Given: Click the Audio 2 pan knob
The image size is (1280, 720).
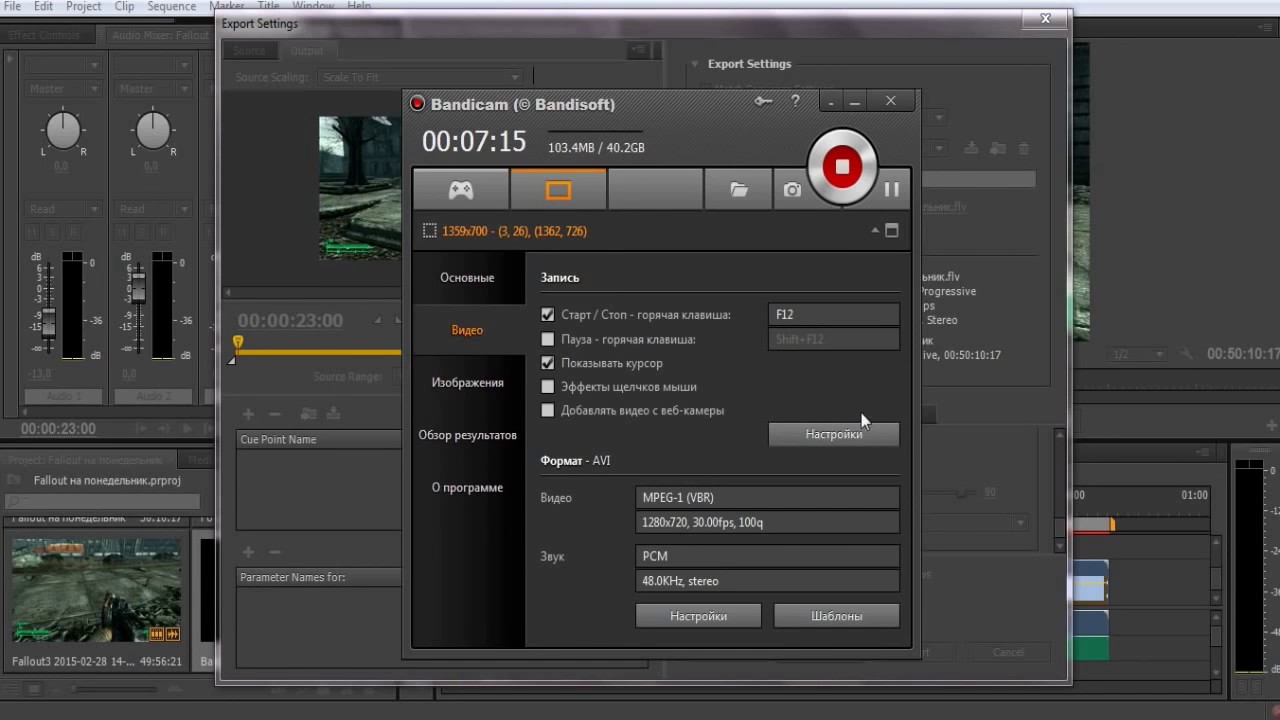Looking at the screenshot, I should pos(153,130).
